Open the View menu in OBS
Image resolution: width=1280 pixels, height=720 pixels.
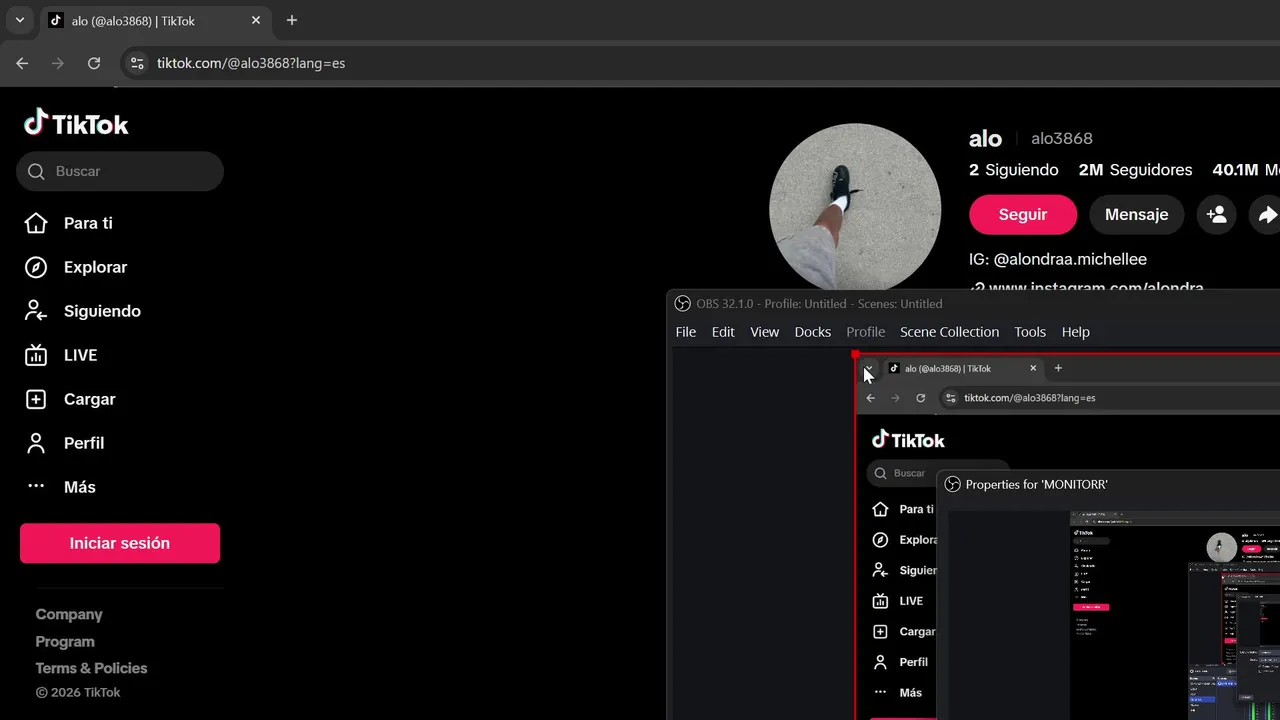[x=764, y=332]
